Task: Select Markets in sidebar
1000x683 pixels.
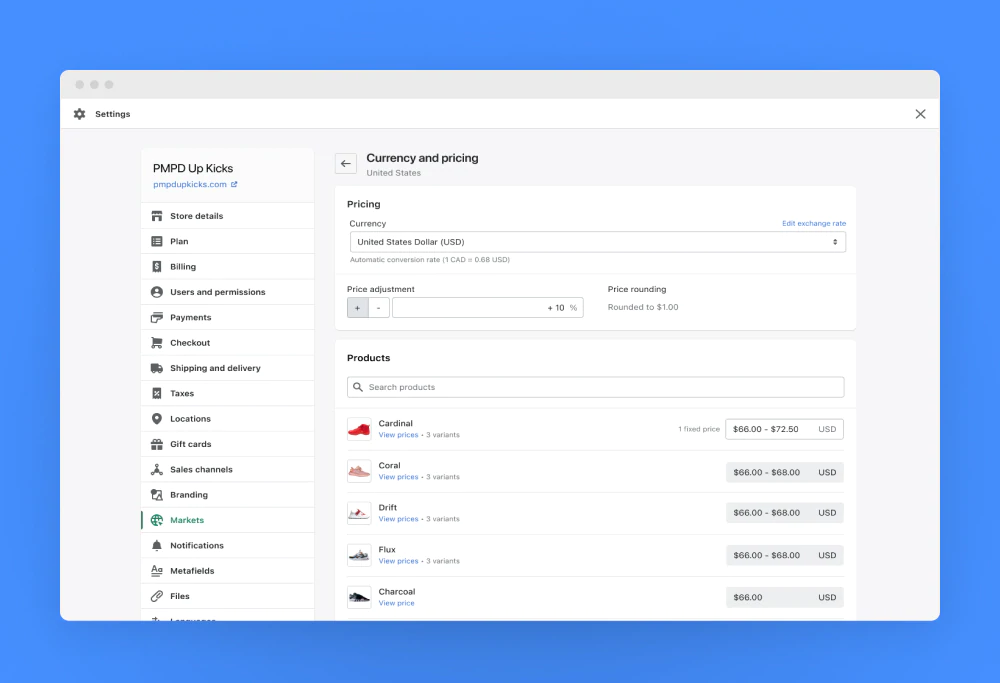Action: click(228, 520)
